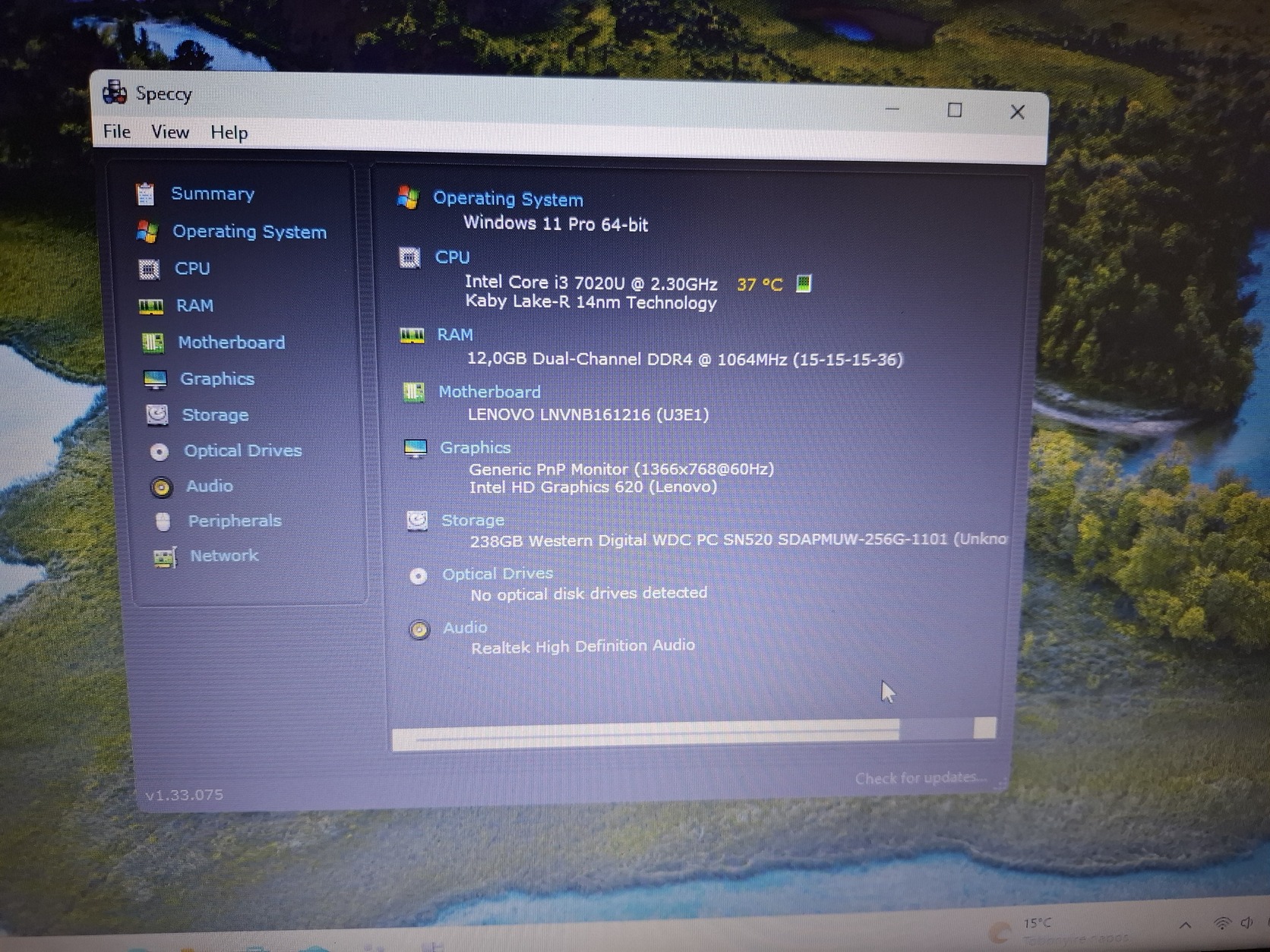Select the Generic PnP Monitor line
This screenshot has width=1270, height=952.
pyautogui.click(x=621, y=469)
